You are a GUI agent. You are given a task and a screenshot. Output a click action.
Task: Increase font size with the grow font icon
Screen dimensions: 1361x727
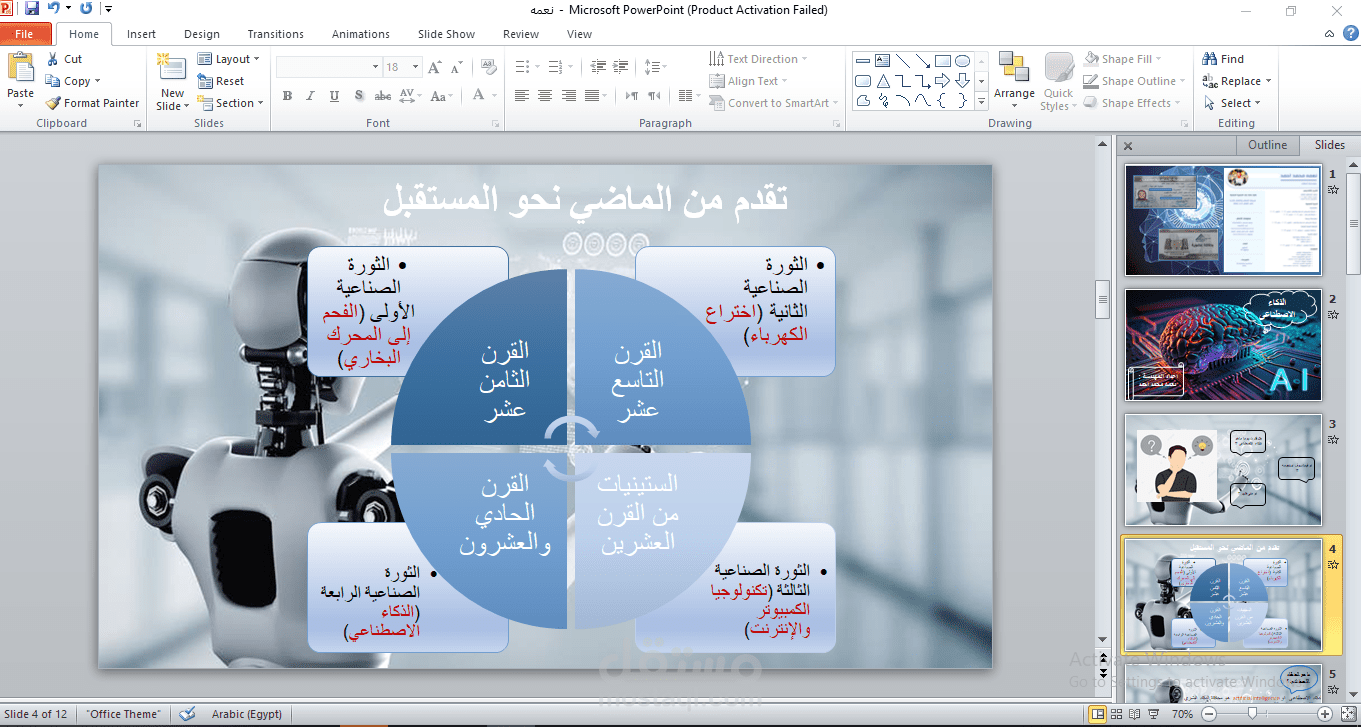coord(434,67)
